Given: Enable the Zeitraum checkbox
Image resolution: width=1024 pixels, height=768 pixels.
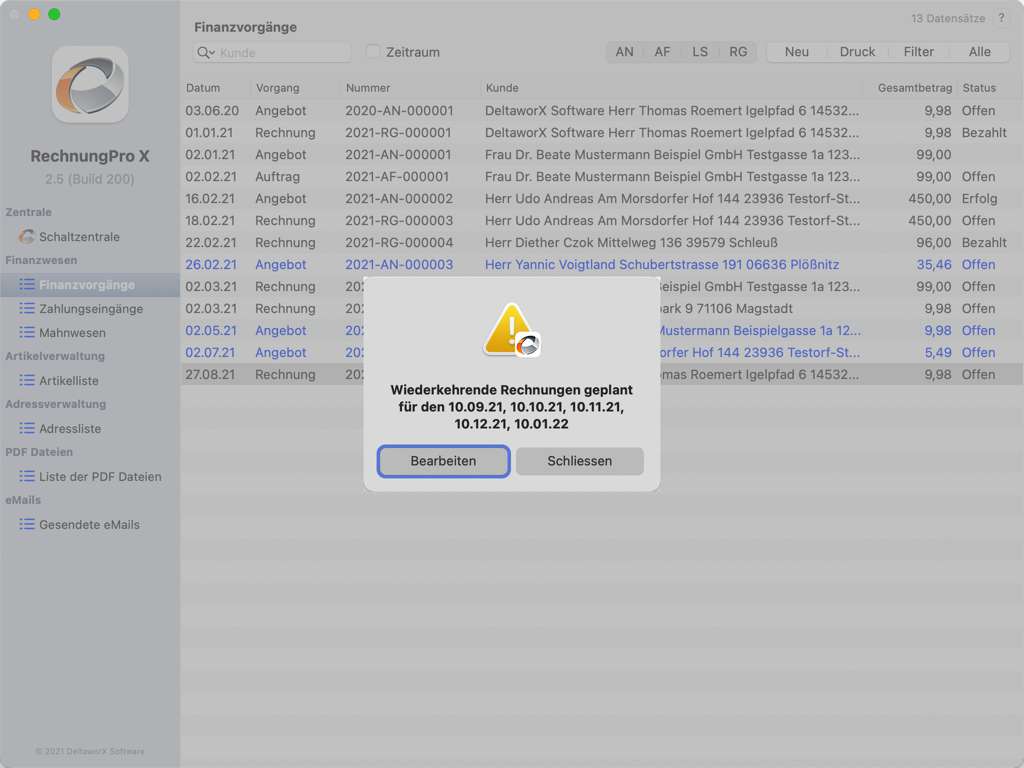Looking at the screenshot, I should pyautogui.click(x=373, y=52).
